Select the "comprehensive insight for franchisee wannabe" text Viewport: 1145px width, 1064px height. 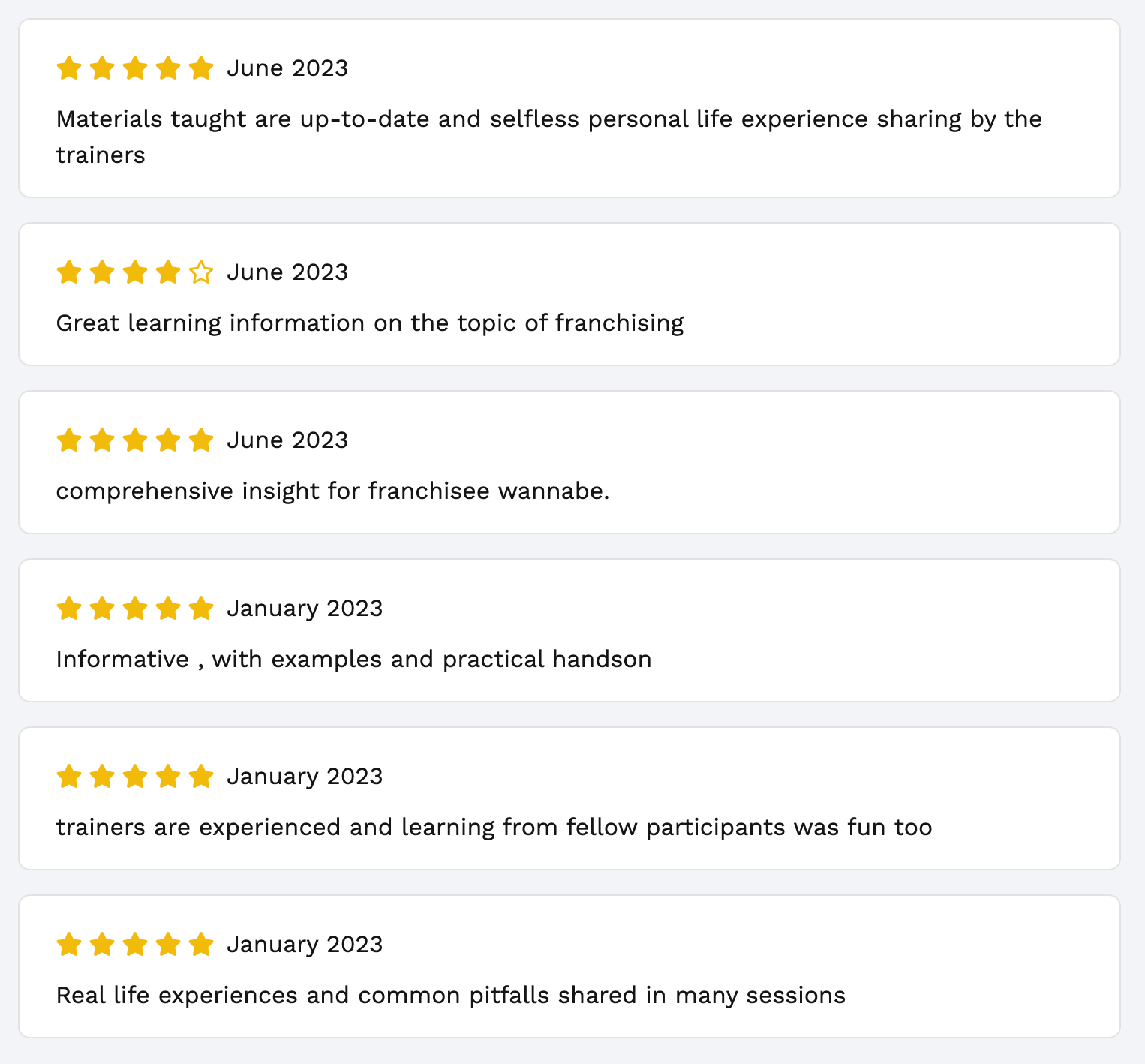[x=332, y=491]
